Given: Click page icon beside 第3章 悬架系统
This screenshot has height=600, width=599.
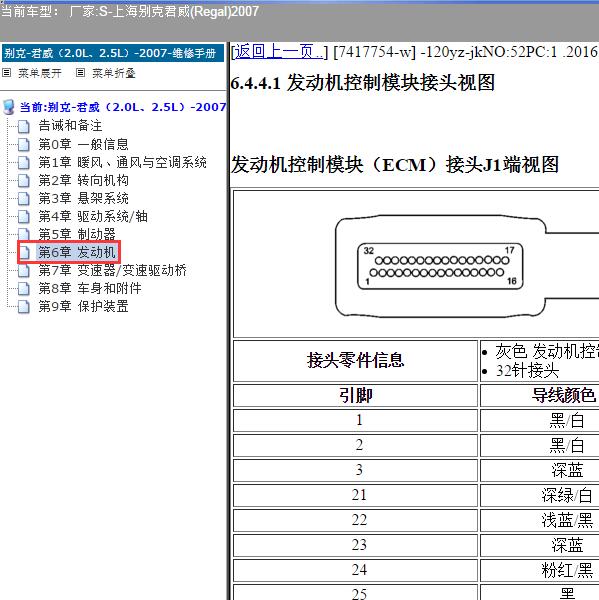Looking at the screenshot, I should pyautogui.click(x=24, y=199).
